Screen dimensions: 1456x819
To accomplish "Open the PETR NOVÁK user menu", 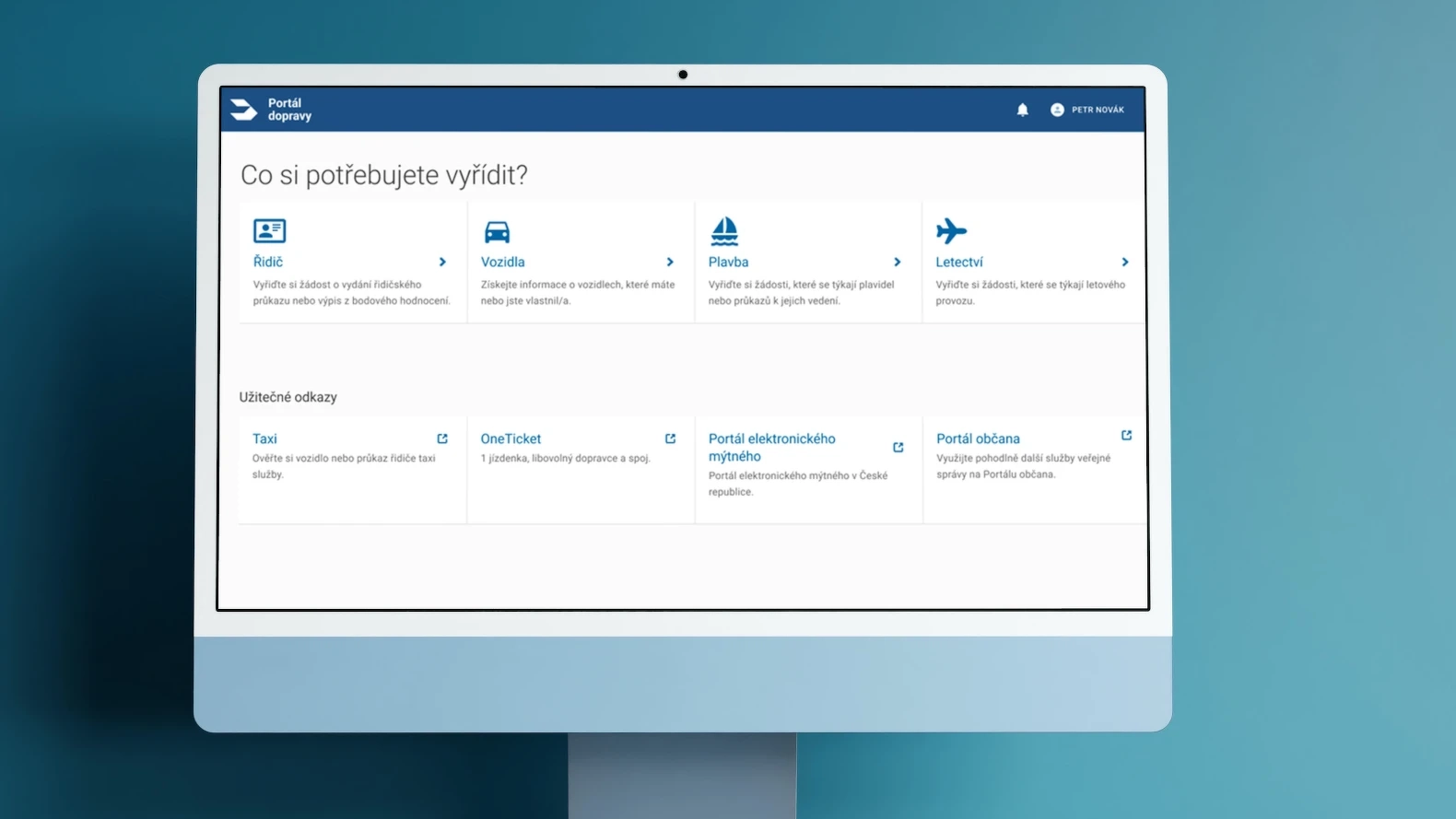I will (x=1098, y=110).
